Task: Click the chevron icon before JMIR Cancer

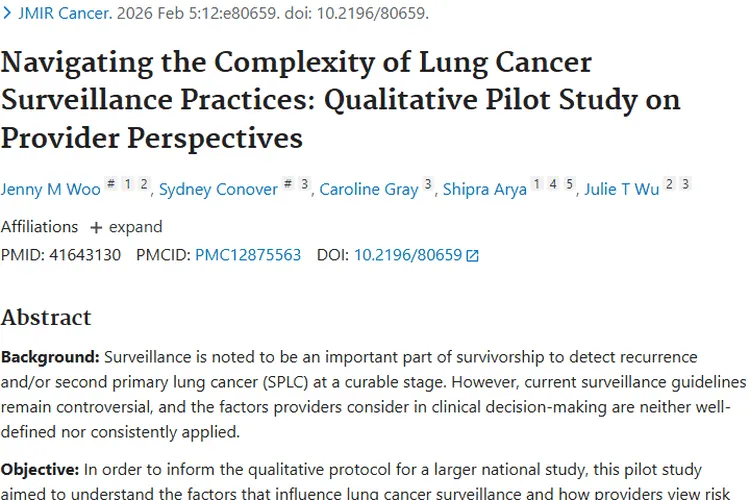Action: click(x=7, y=14)
